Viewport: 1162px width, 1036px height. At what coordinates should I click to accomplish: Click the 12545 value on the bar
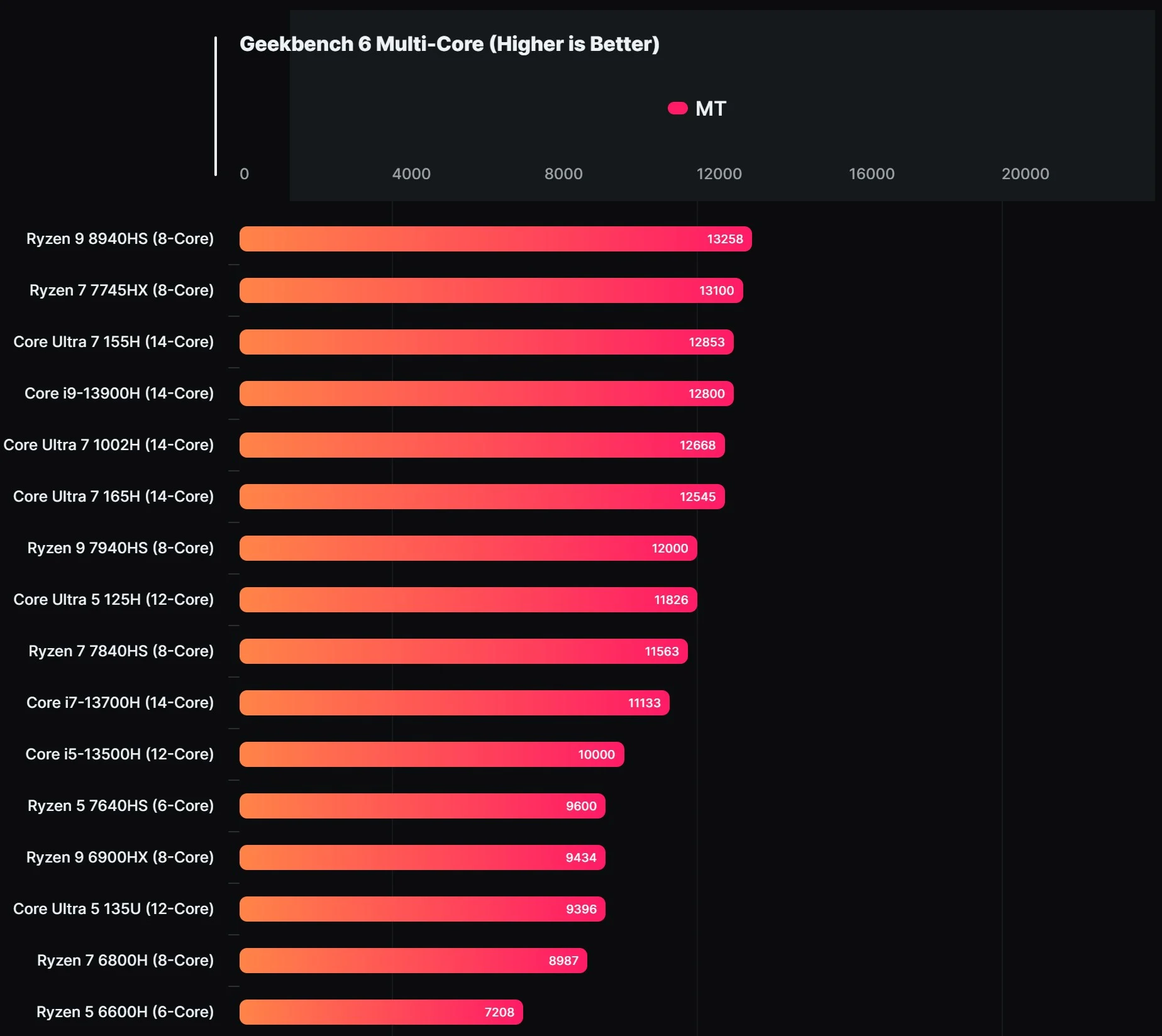tap(697, 497)
